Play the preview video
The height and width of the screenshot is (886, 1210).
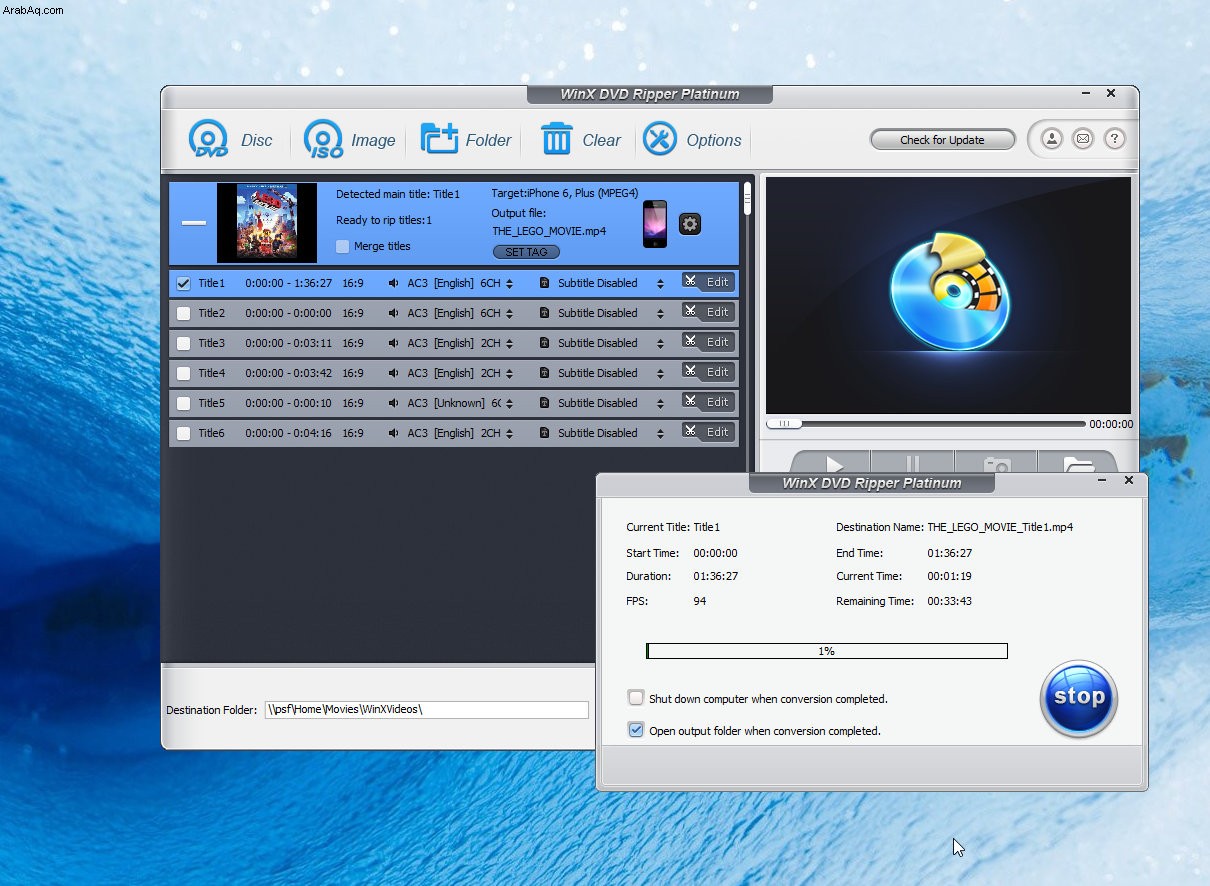832,464
